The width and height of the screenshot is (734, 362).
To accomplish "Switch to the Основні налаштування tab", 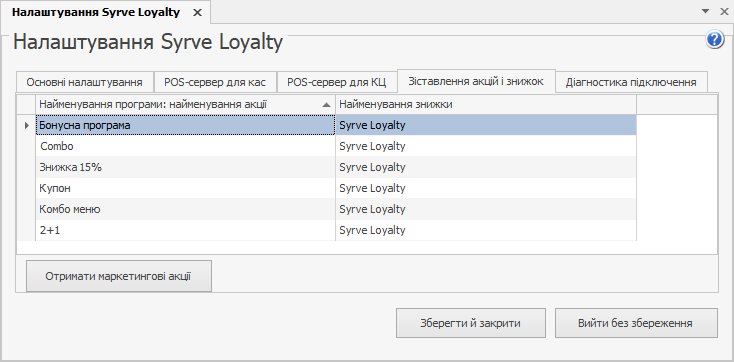I will (x=84, y=83).
